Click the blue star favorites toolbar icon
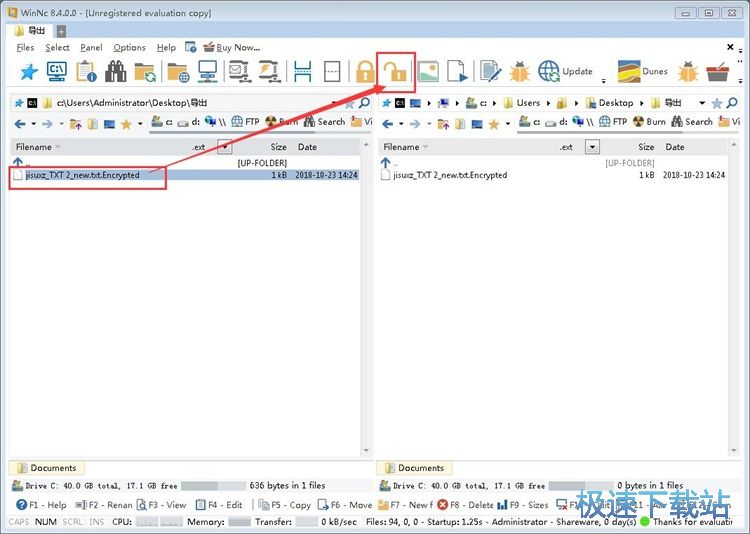This screenshot has width=750, height=534. (x=29, y=72)
